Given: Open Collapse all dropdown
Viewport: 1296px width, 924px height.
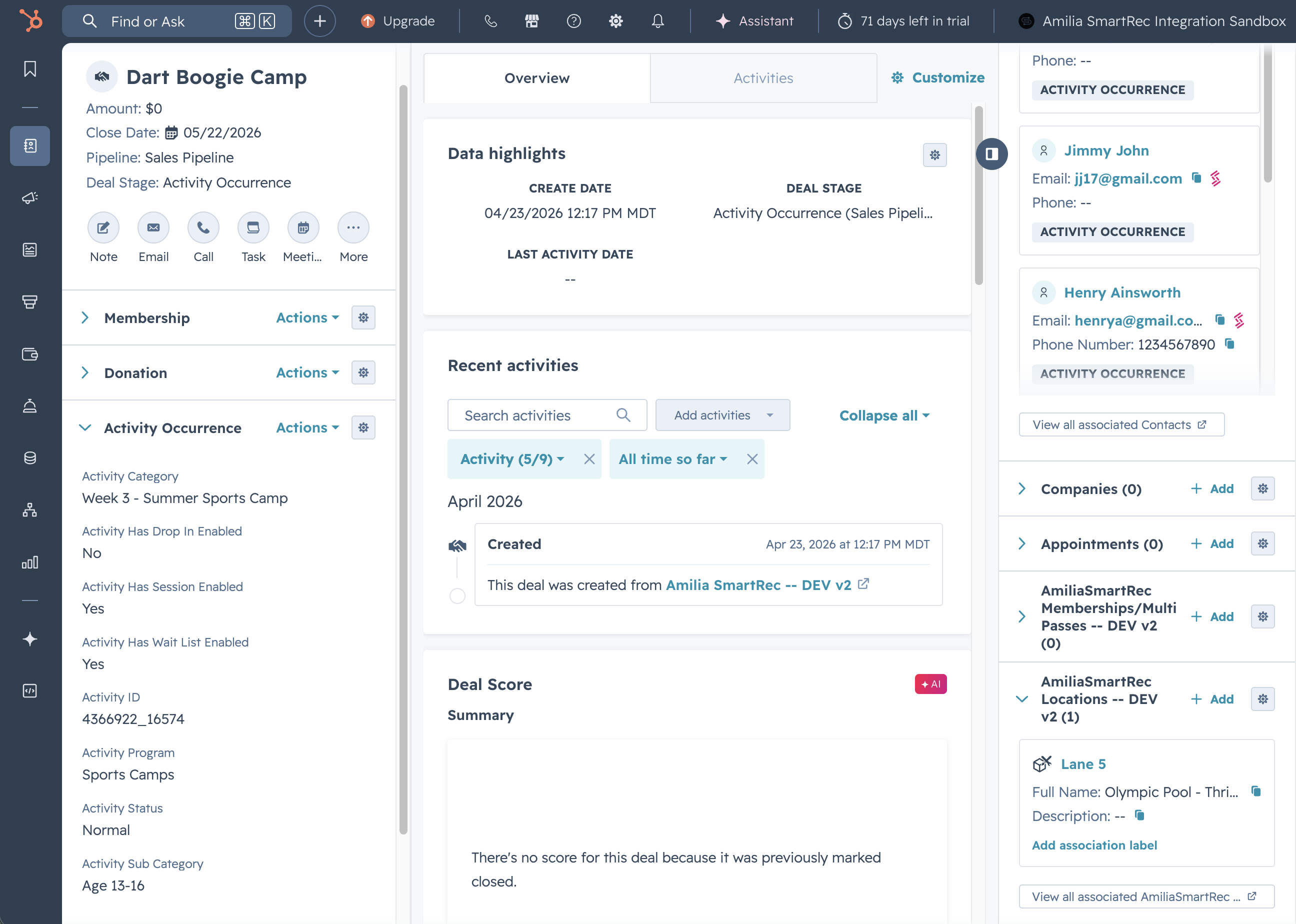Looking at the screenshot, I should (884, 415).
